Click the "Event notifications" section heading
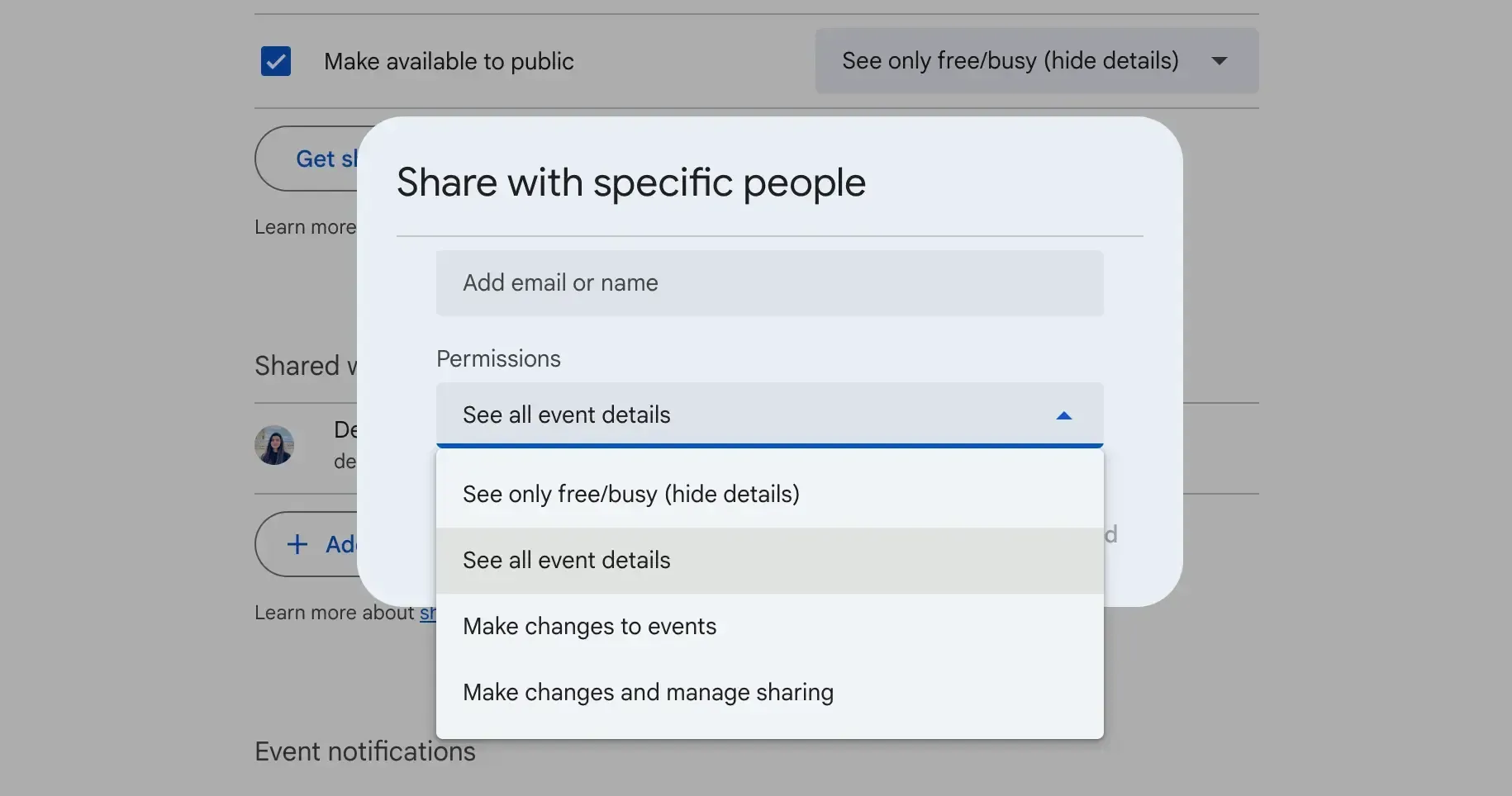The width and height of the screenshot is (1512, 796). (x=364, y=751)
